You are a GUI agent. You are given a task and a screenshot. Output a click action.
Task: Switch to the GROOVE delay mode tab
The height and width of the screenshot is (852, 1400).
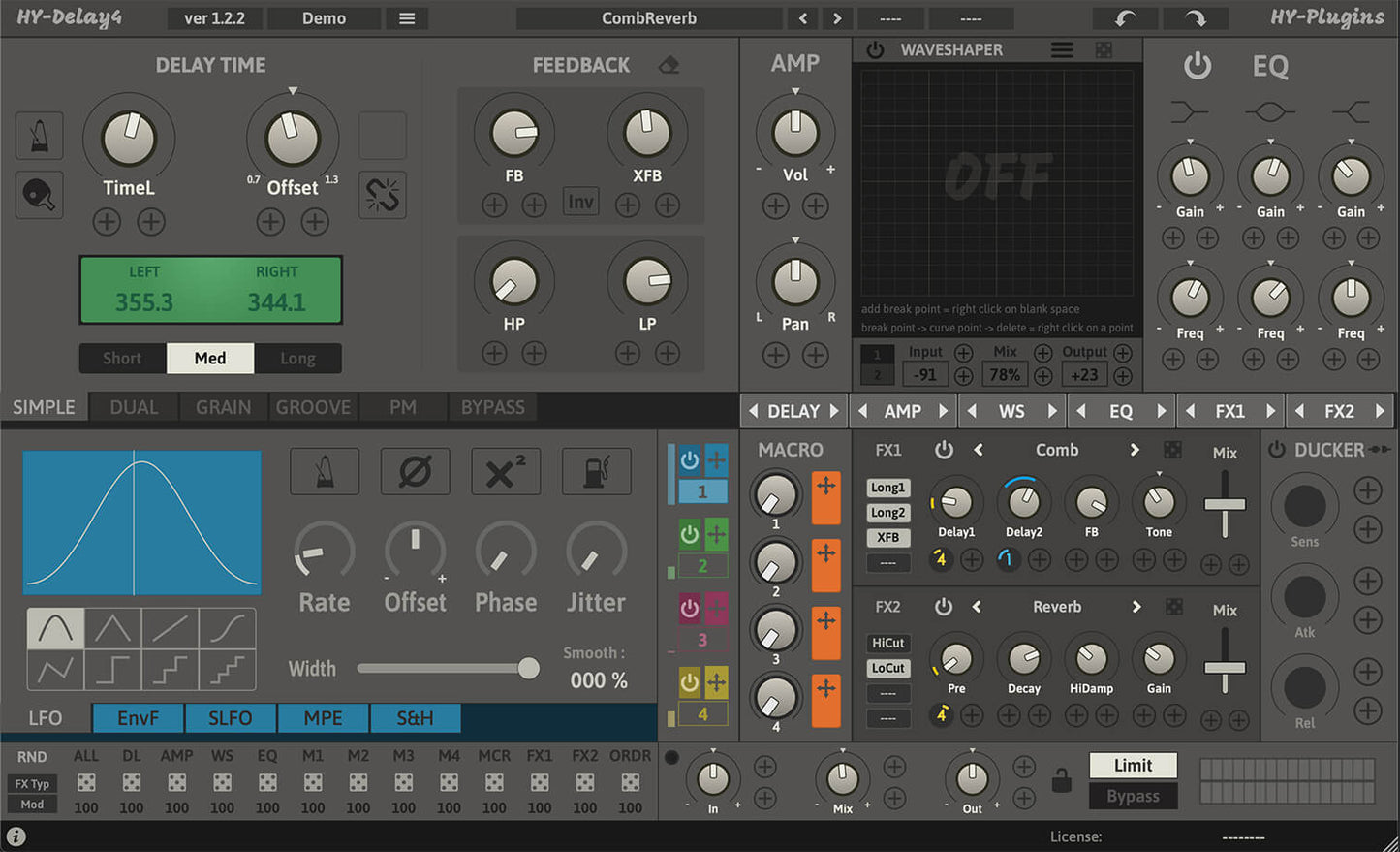point(314,407)
